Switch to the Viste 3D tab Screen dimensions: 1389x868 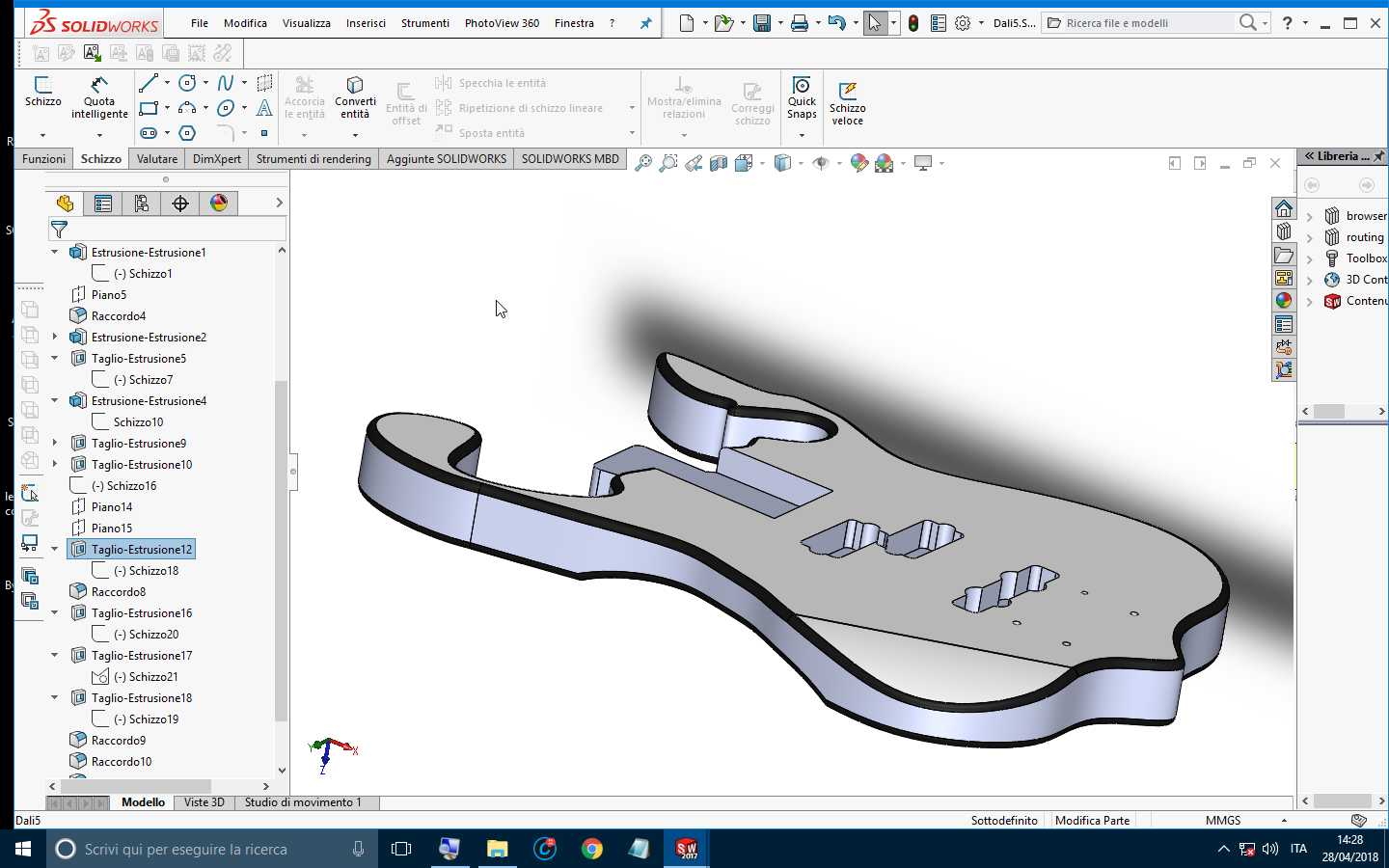(x=204, y=802)
